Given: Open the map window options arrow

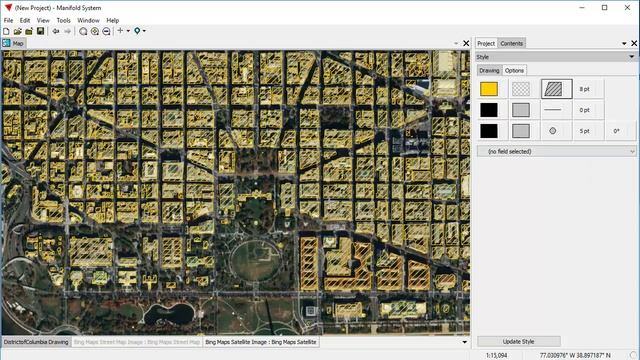Looking at the screenshot, I should coord(456,43).
